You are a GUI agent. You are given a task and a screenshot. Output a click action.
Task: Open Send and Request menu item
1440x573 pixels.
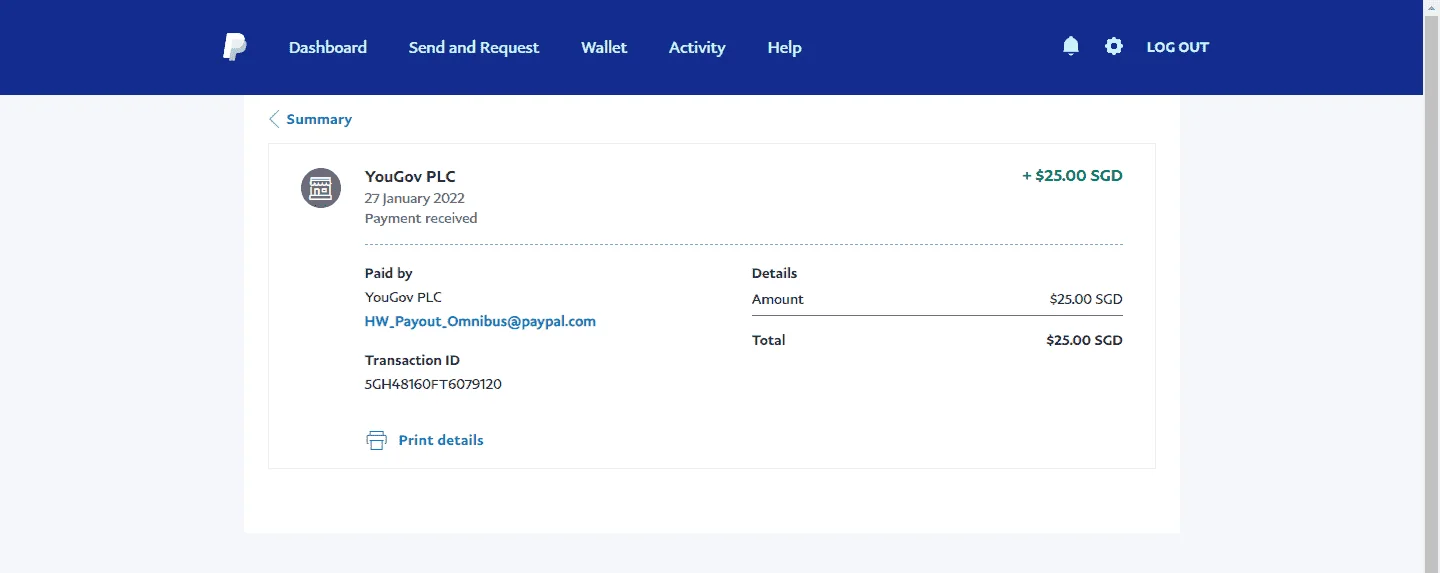pos(474,47)
